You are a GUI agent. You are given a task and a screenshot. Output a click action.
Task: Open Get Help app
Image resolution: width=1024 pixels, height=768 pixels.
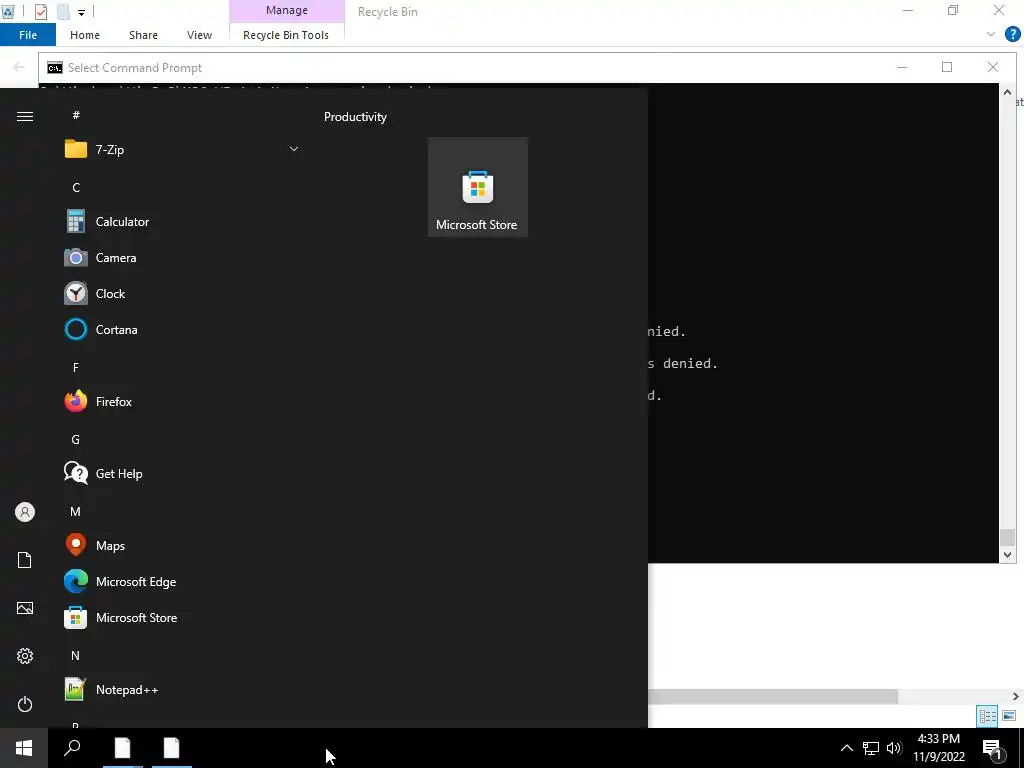pyautogui.click(x=183, y=473)
